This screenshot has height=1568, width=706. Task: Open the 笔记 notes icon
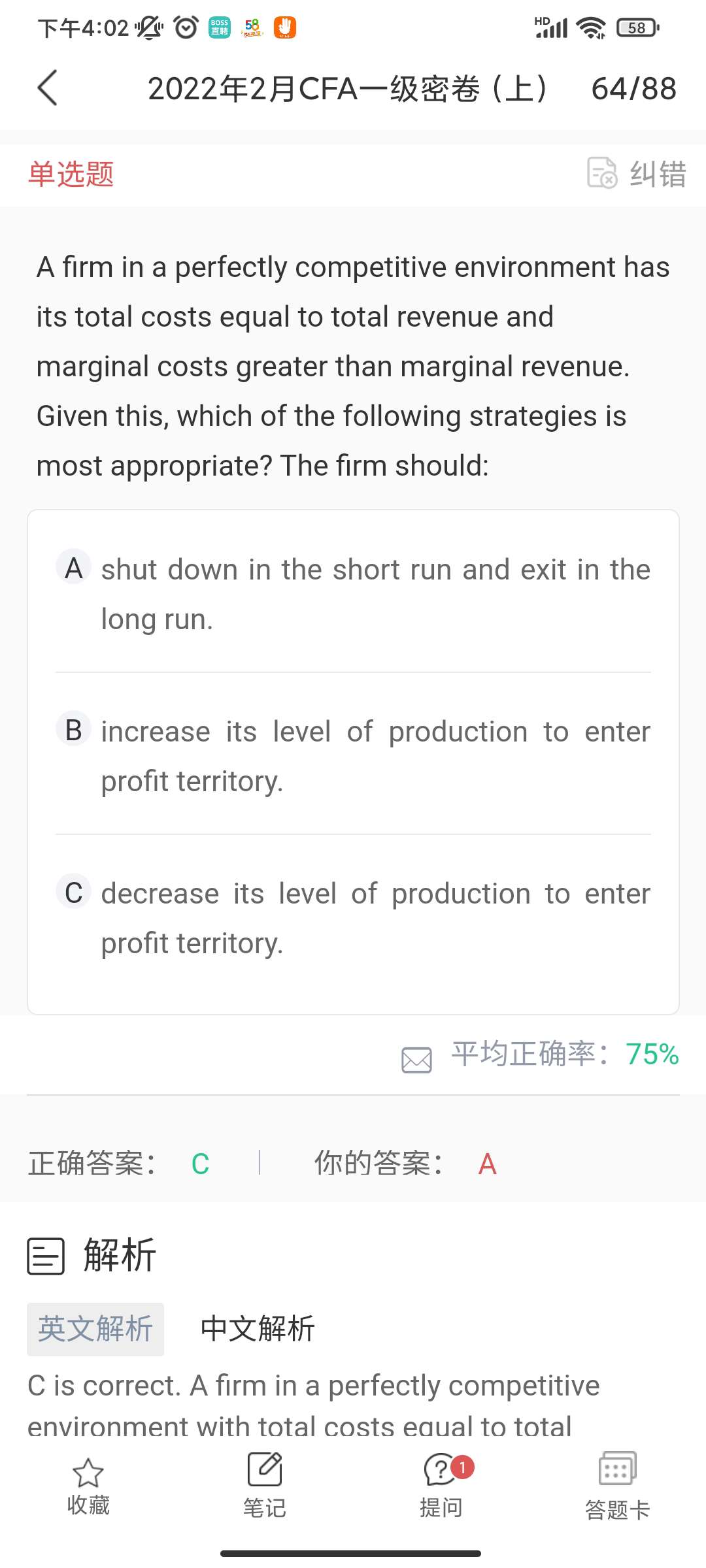pyautogui.click(x=265, y=1470)
